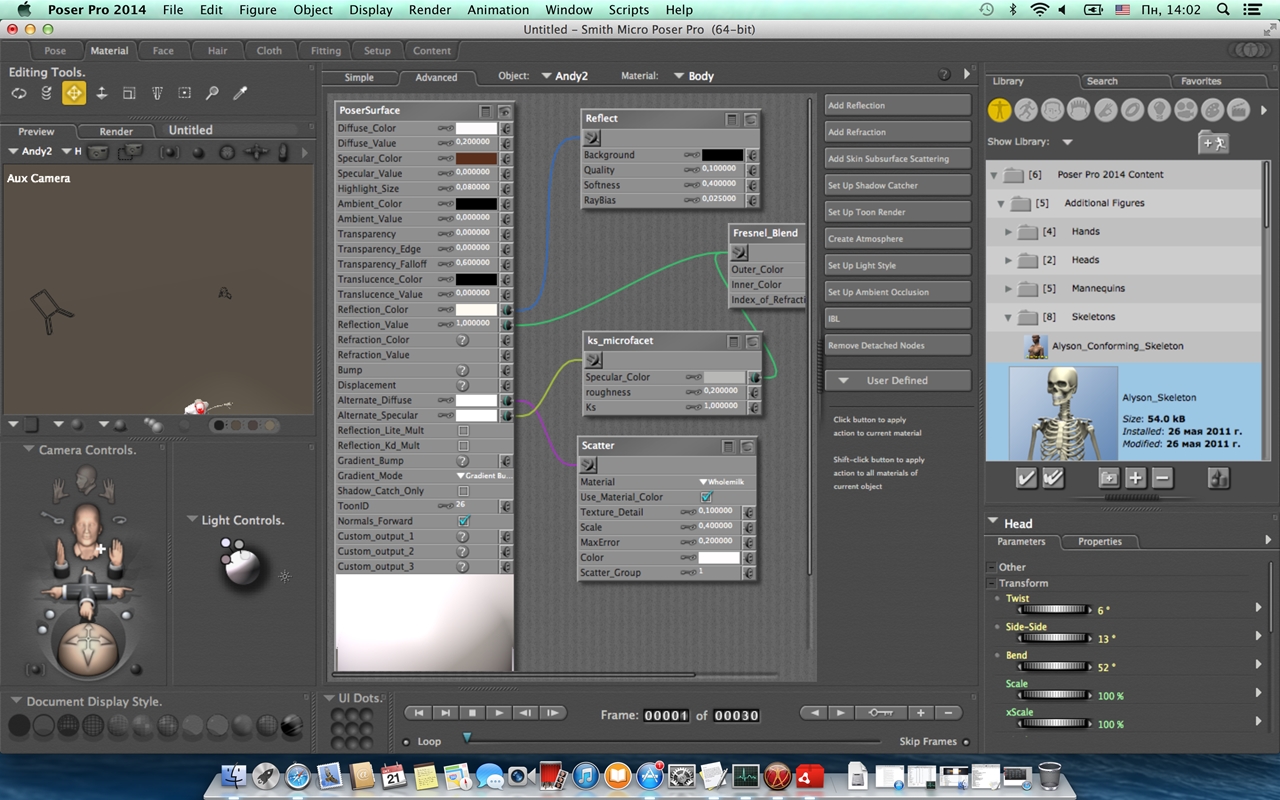
Task: Click Add Skin Subsurface Scattering button
Action: [x=897, y=159]
